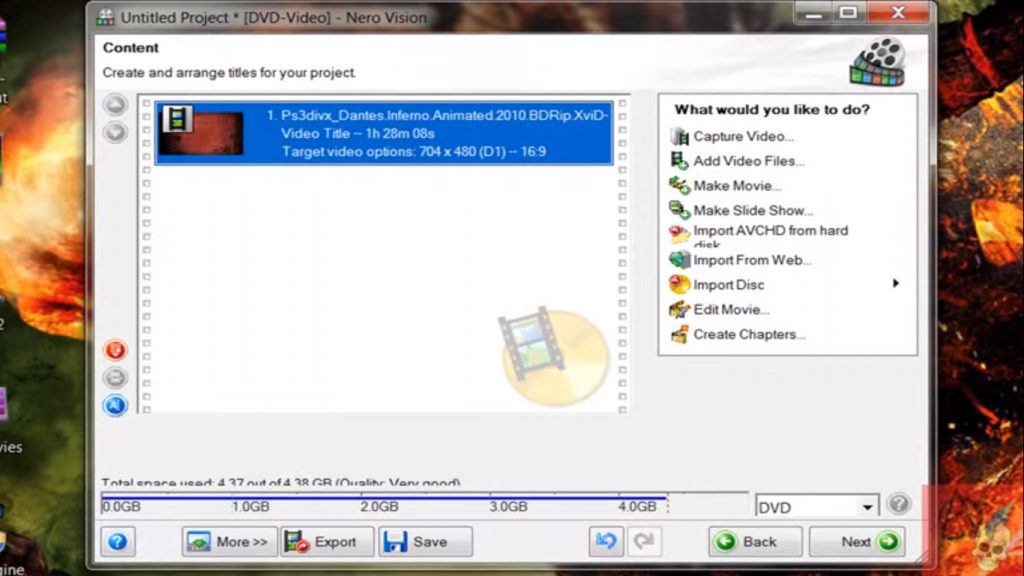Click the Import AVCHD from hard disk icon

[679, 234]
